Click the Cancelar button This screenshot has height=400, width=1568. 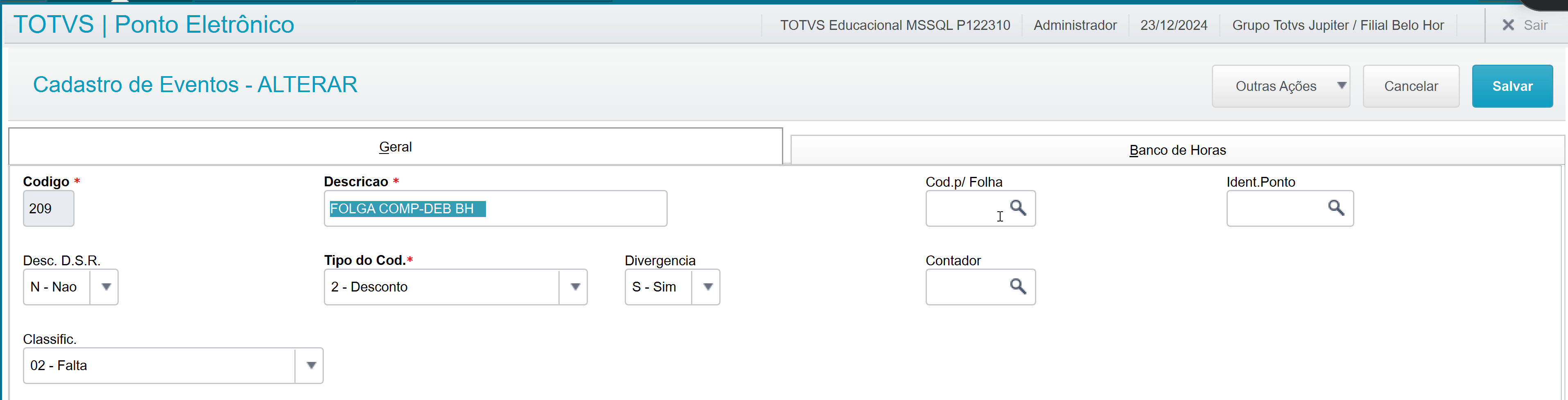(x=1411, y=86)
